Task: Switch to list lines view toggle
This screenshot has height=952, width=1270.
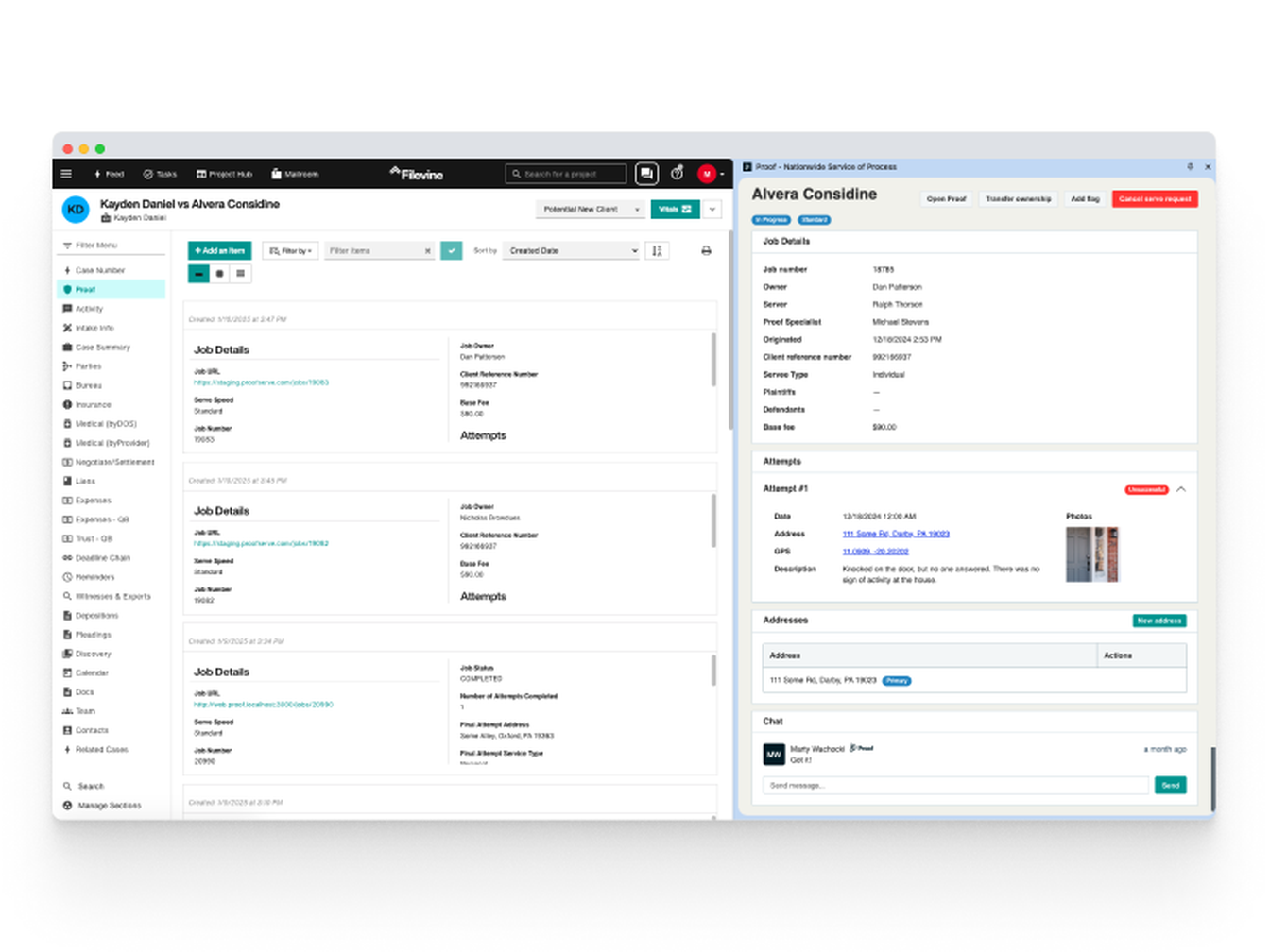Action: [x=241, y=274]
